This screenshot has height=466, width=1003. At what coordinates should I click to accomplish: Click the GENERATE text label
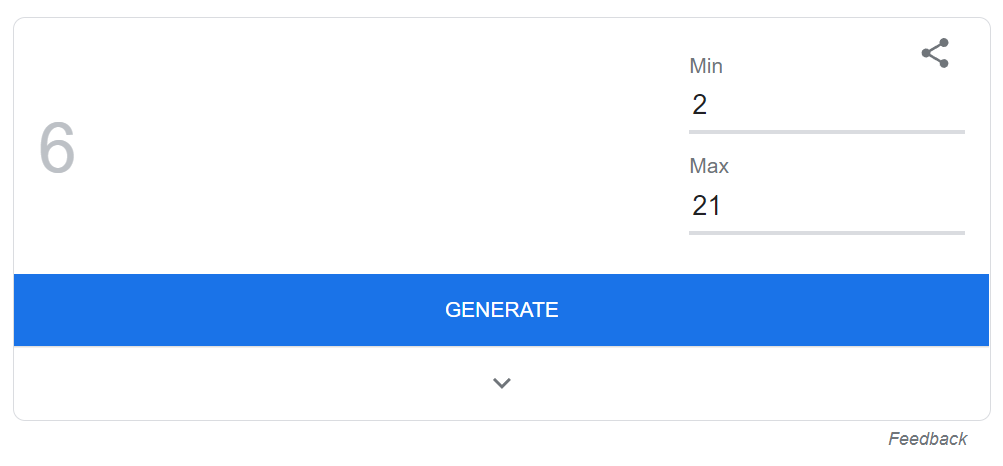[501, 310]
